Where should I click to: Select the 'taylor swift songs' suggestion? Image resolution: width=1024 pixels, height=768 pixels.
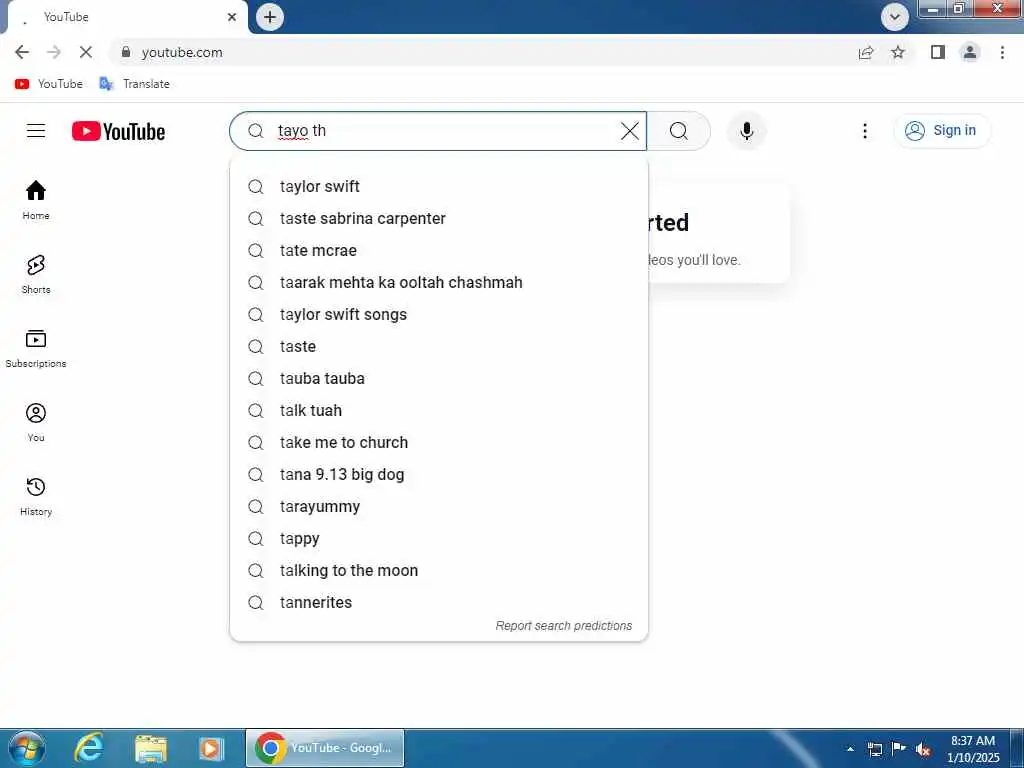439,314
